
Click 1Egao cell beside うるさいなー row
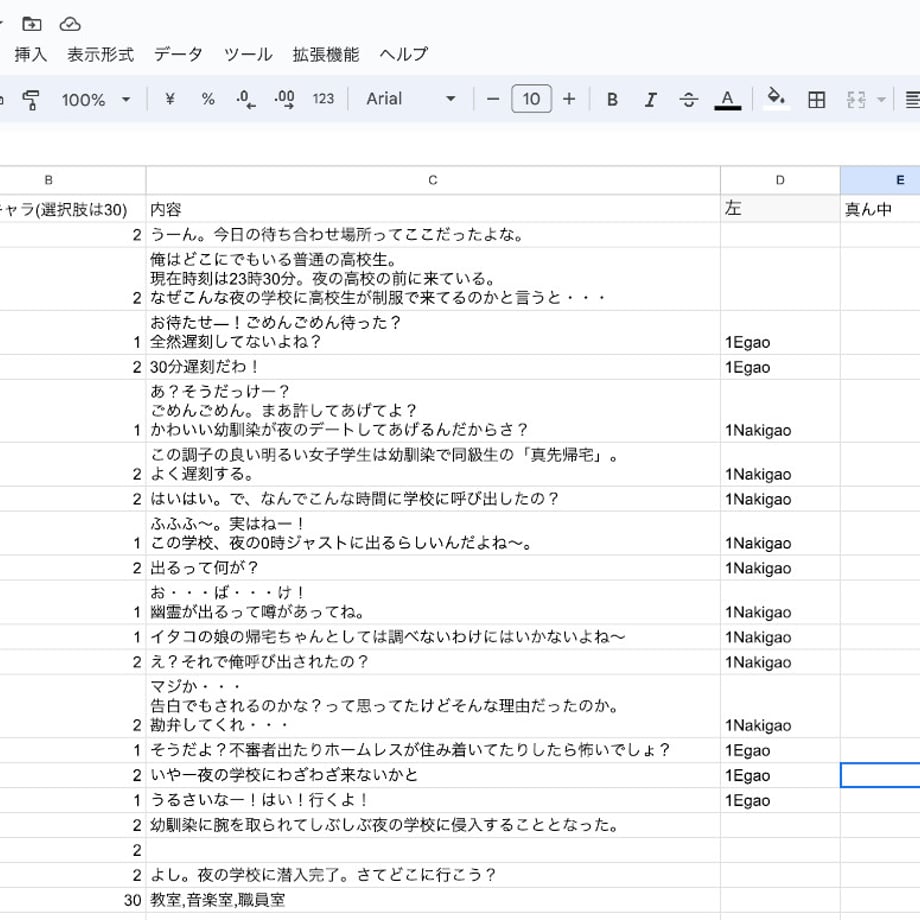pyautogui.click(x=780, y=800)
